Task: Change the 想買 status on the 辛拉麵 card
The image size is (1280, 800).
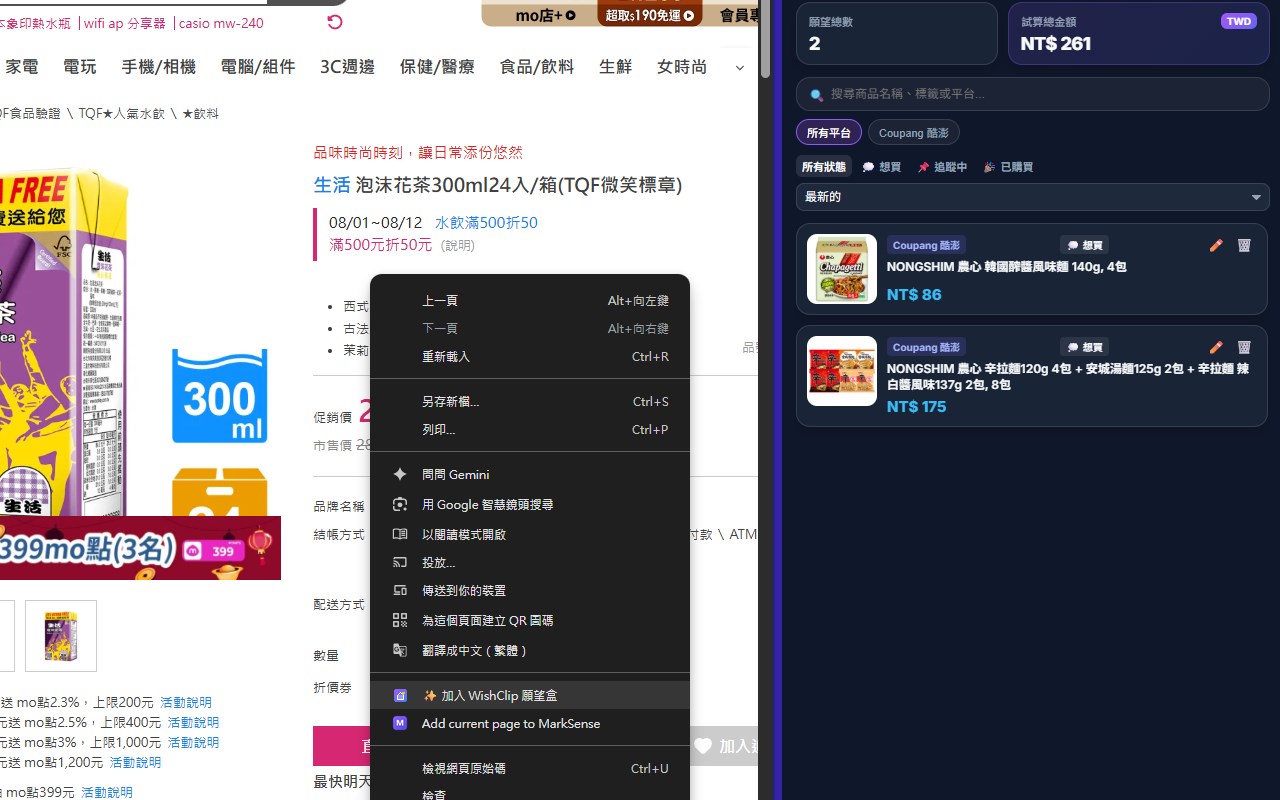Action: [1085, 347]
